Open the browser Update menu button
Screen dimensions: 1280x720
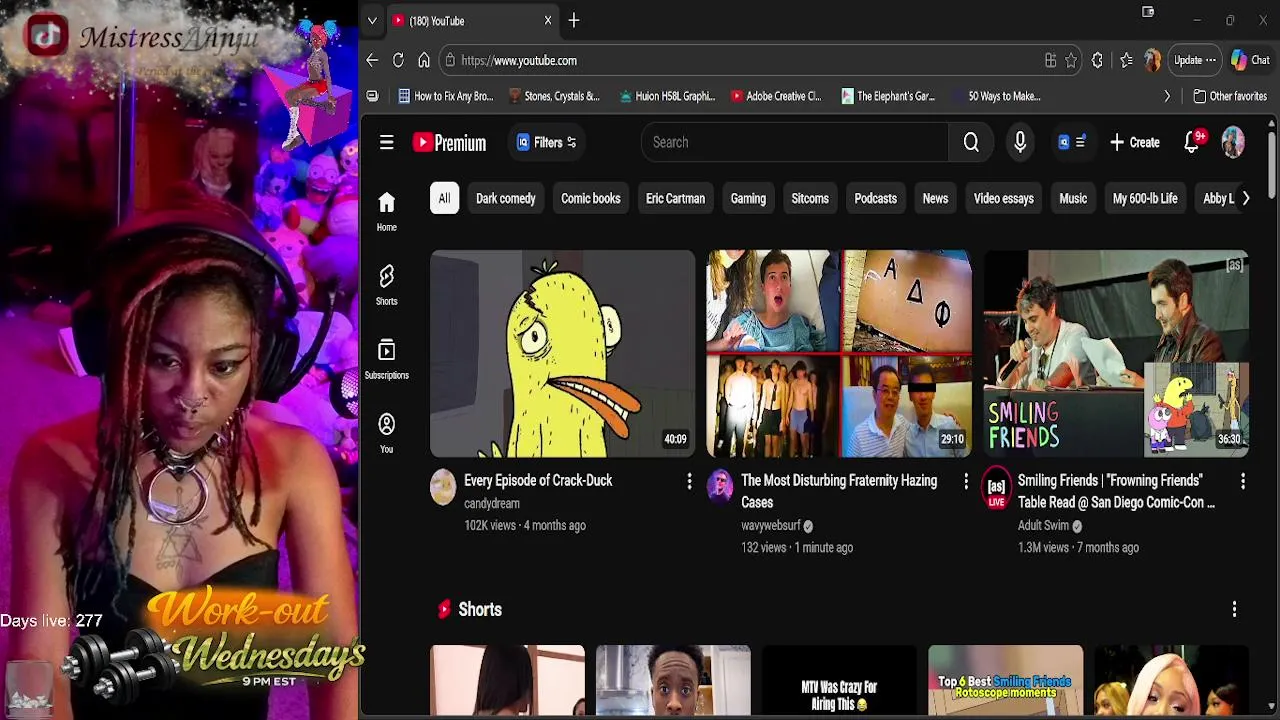click(1194, 60)
